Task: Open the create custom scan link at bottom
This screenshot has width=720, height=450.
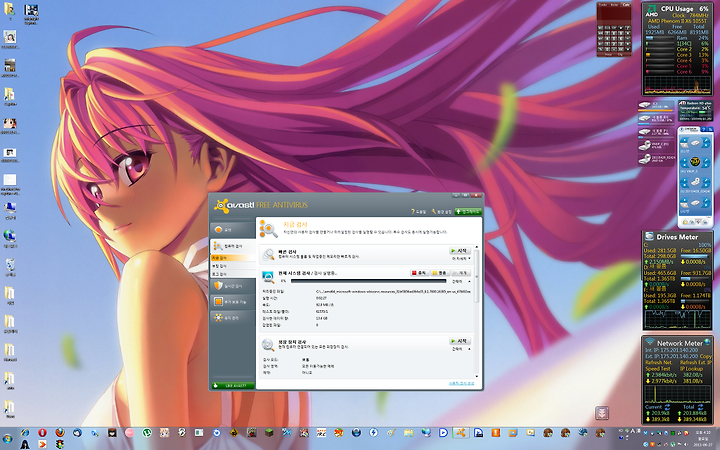Action: click(461, 383)
